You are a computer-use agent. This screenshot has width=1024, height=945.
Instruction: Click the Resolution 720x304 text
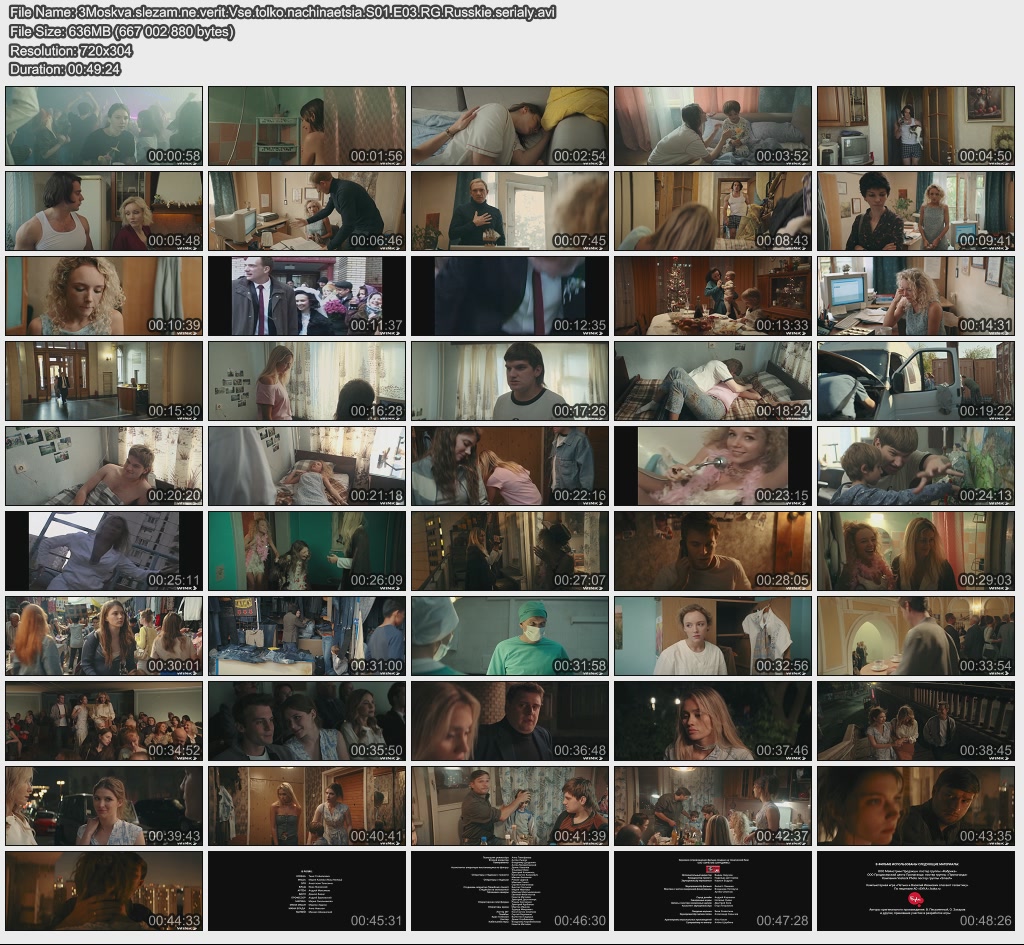(x=71, y=50)
